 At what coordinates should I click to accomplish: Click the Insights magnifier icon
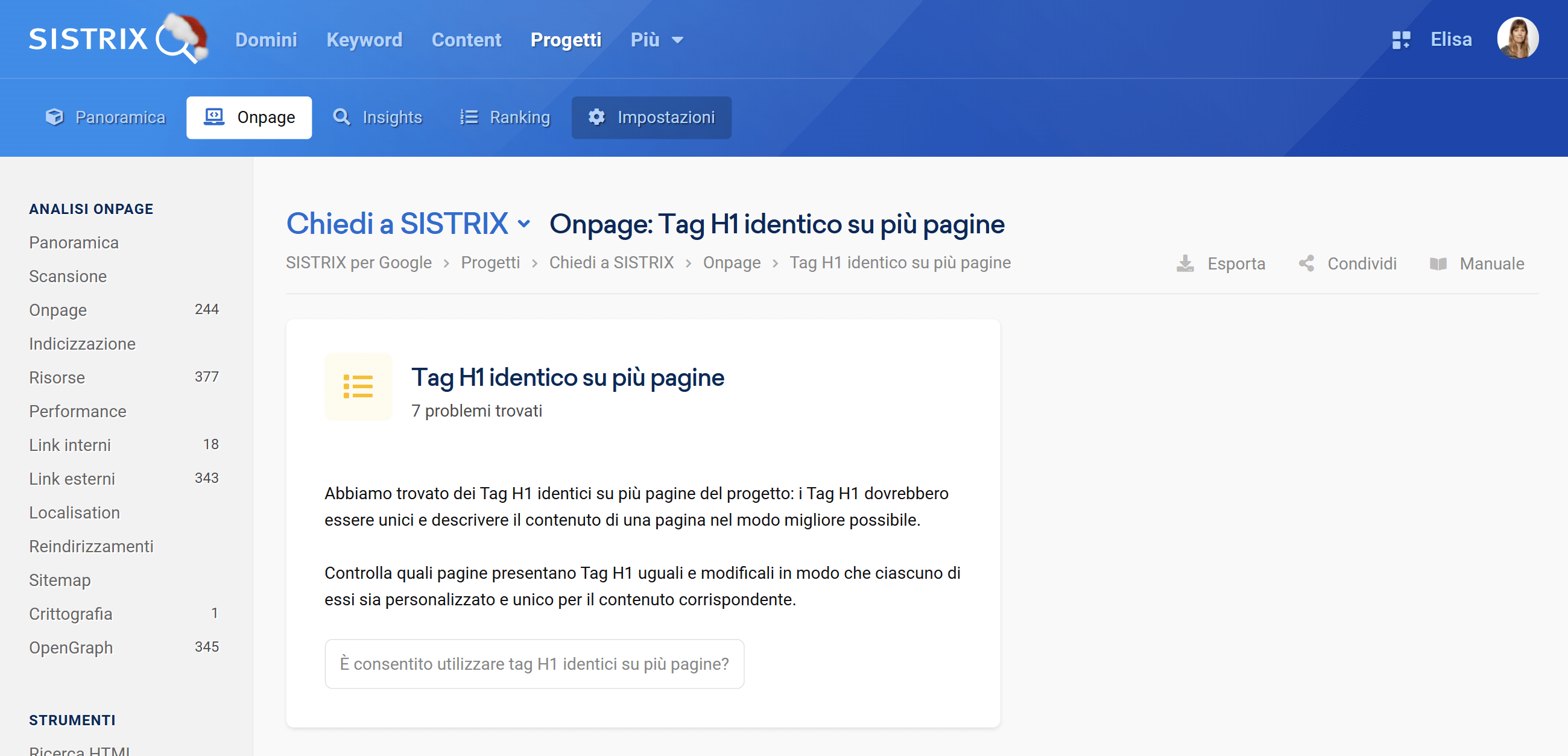click(x=341, y=117)
